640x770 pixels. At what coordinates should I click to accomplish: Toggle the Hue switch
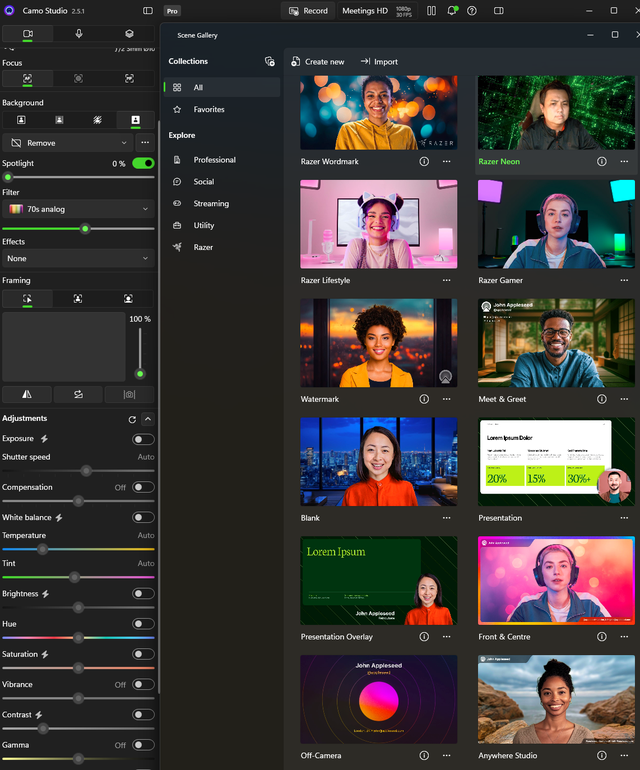143,624
